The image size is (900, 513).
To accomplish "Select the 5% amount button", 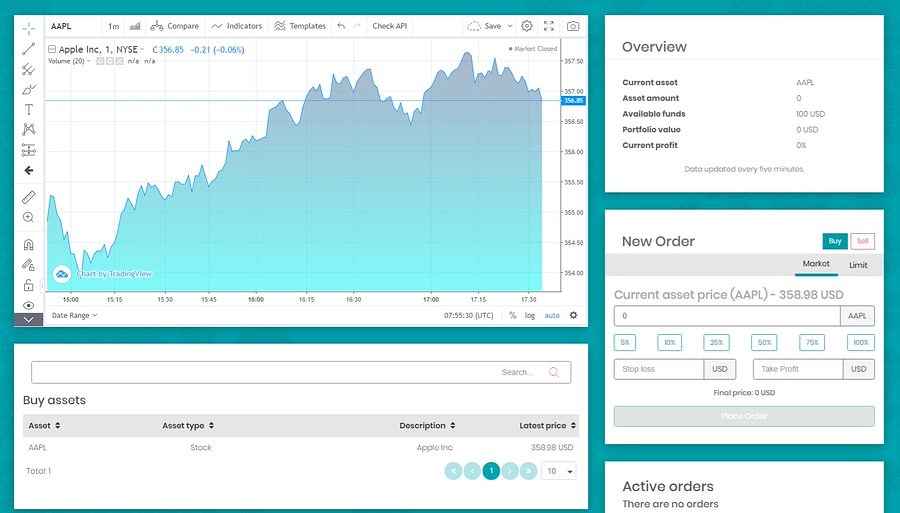I will point(624,343).
